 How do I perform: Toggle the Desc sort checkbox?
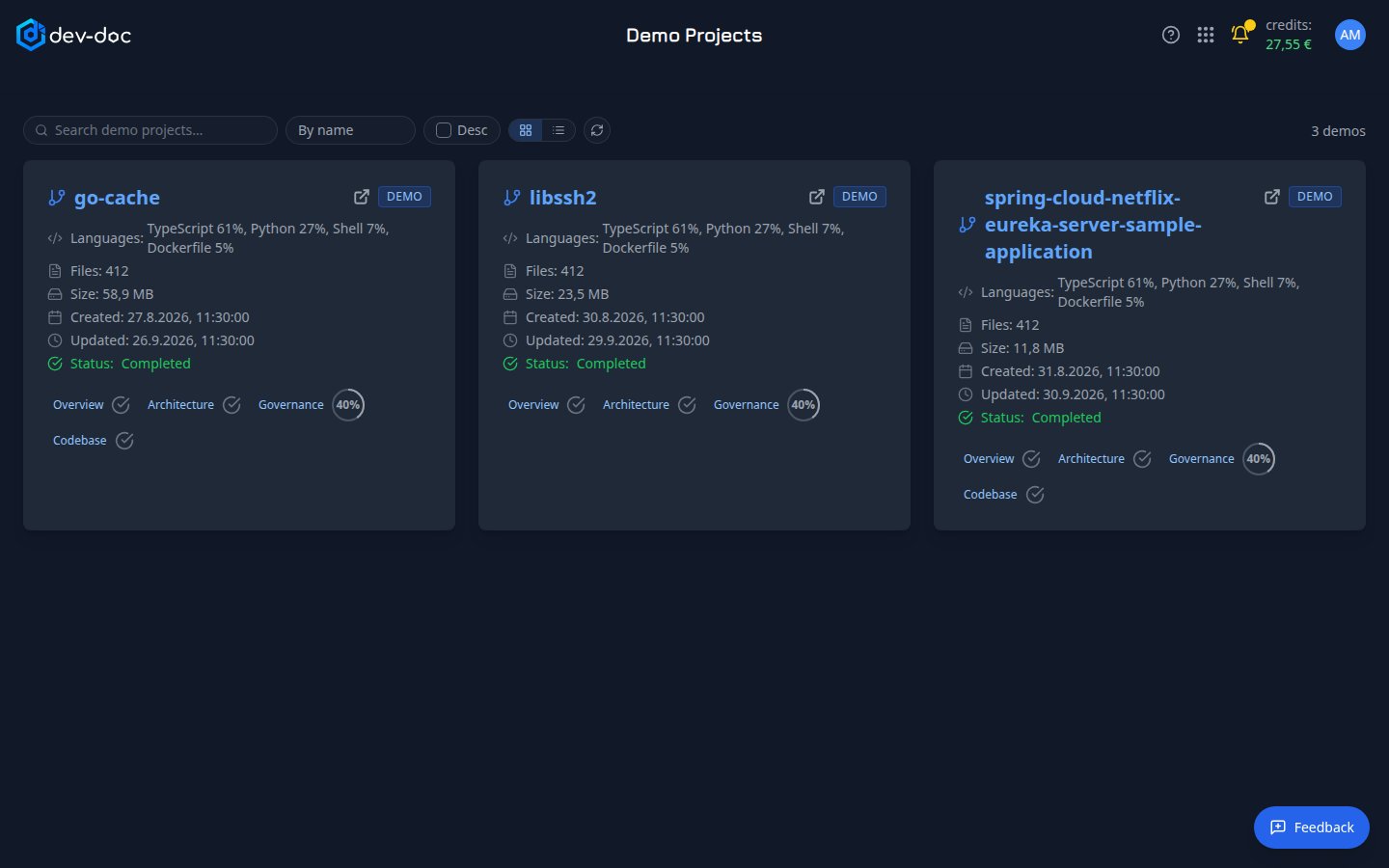[x=444, y=130]
